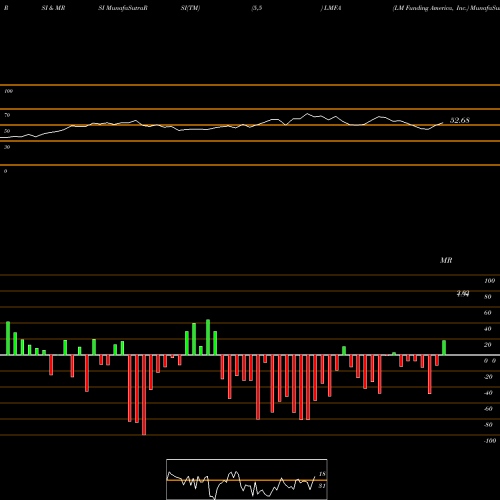
Task: Click the 60 label on MR axis
Action: pos(488,313)
